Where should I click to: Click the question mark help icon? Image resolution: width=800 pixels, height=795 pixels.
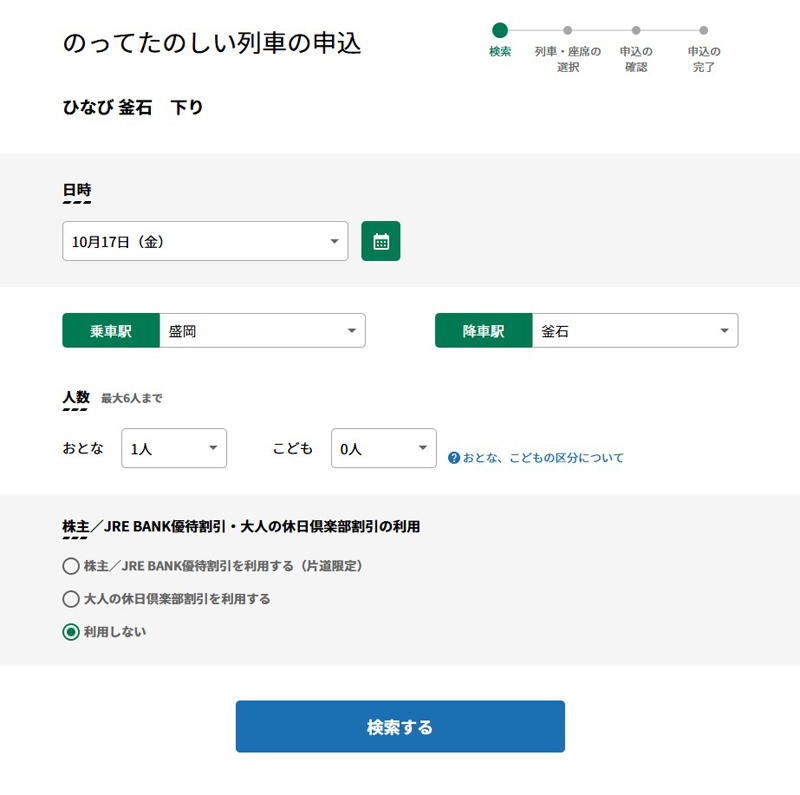coord(454,458)
